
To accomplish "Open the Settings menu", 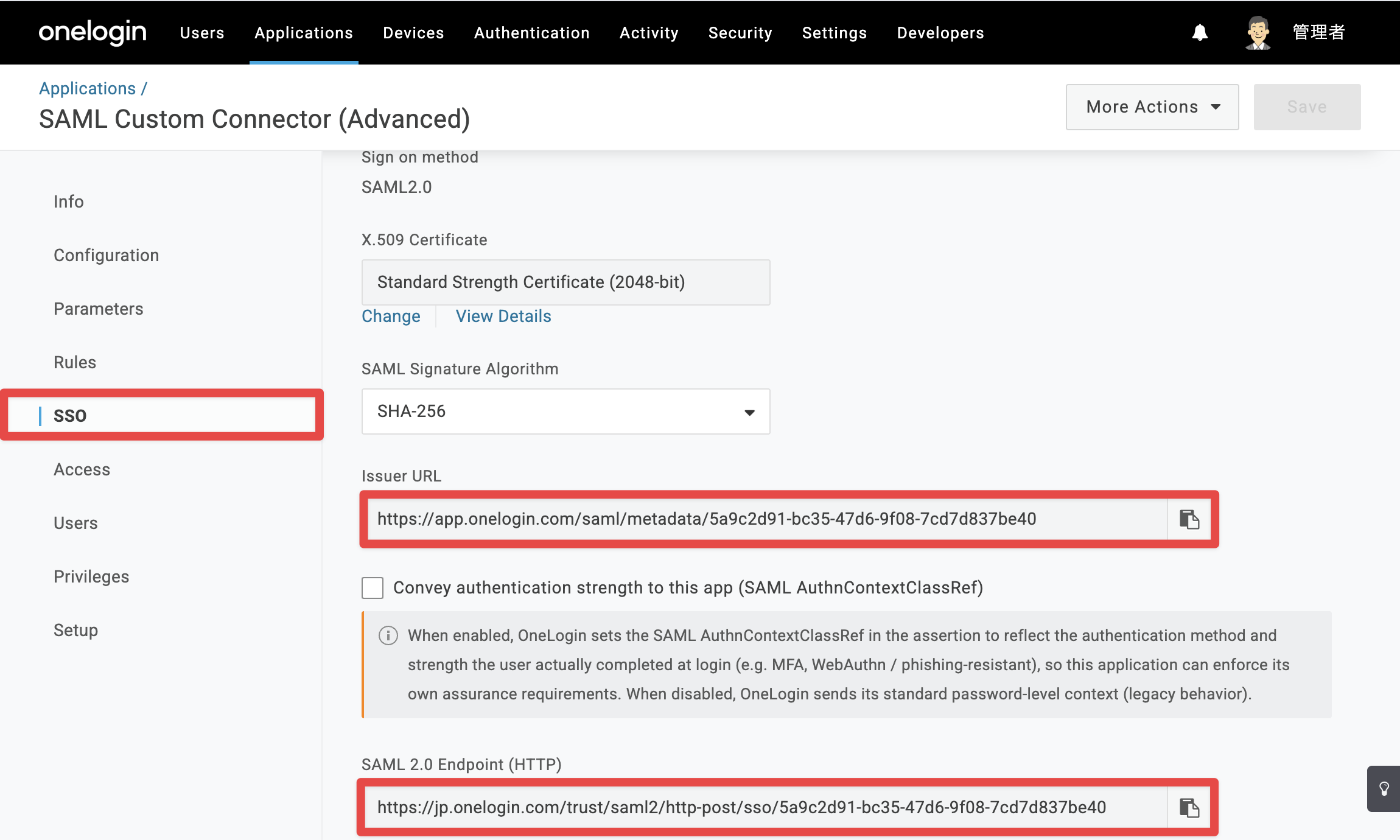I will click(835, 33).
